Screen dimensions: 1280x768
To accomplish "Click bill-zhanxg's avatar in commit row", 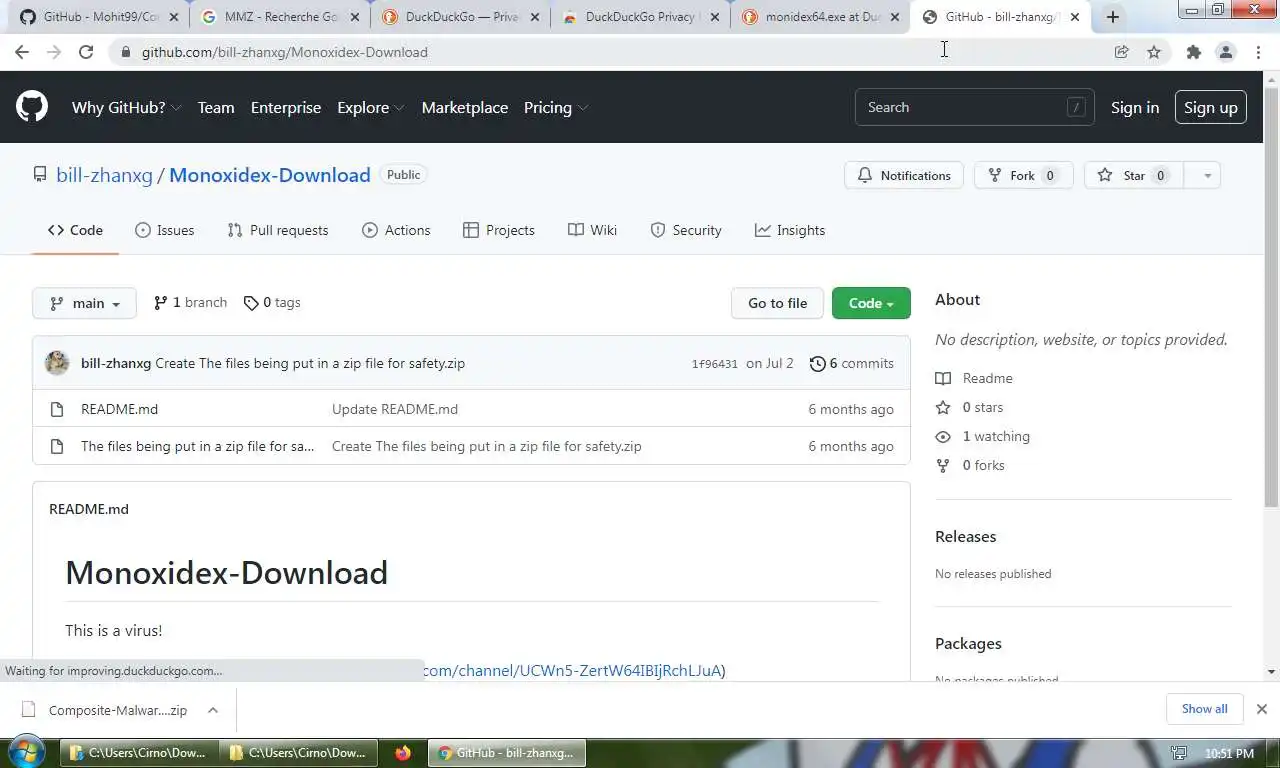I will click(57, 363).
